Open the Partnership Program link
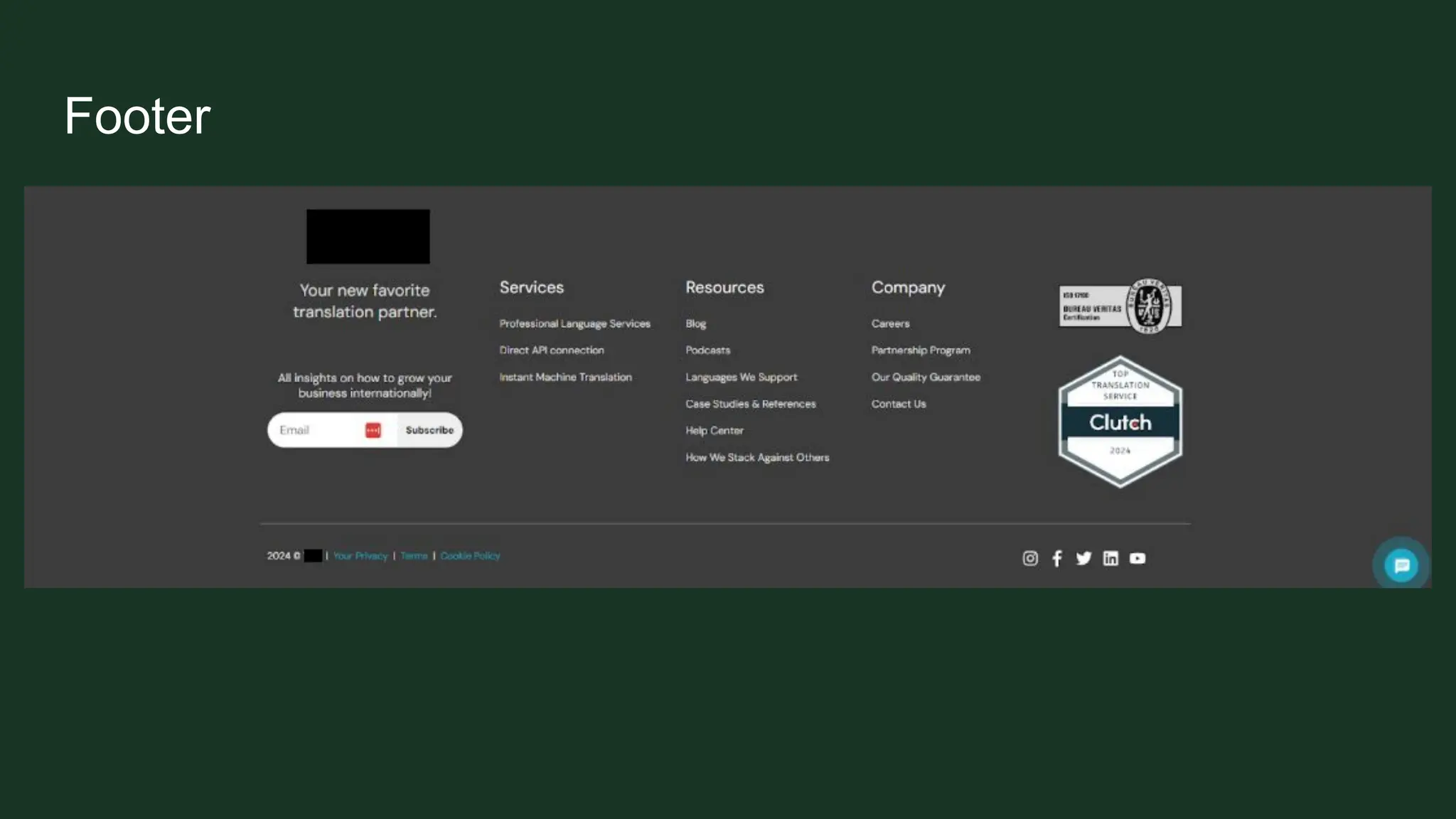The height and width of the screenshot is (819, 1456). point(921,350)
